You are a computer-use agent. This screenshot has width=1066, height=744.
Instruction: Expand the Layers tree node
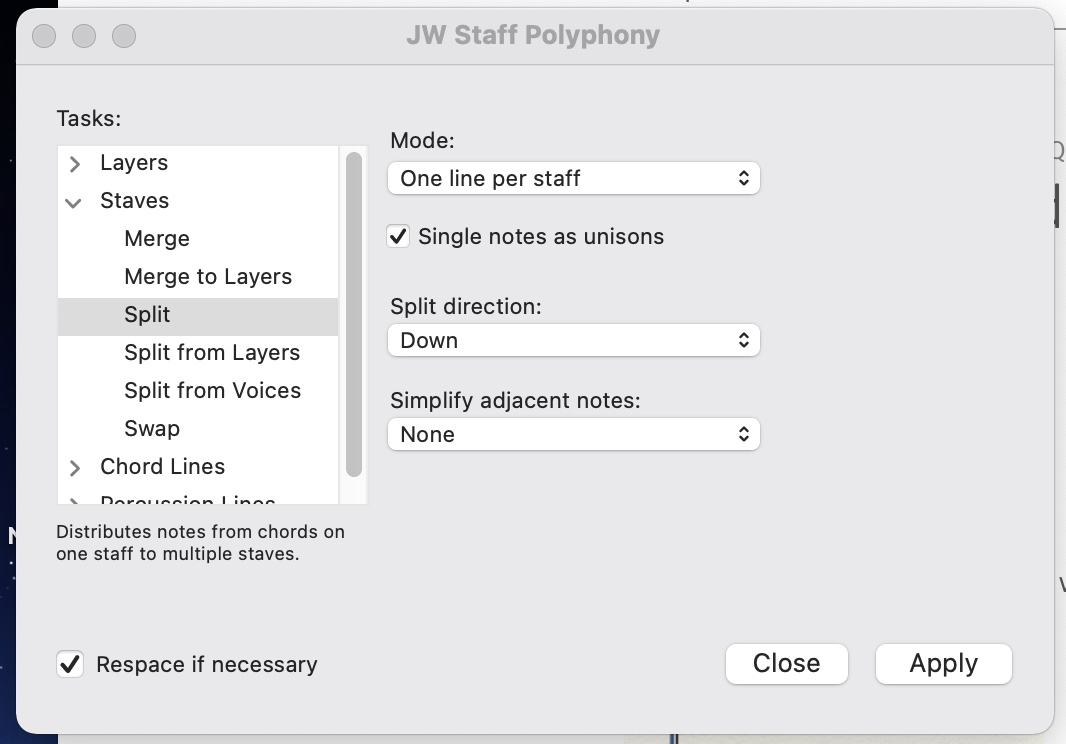tap(75, 164)
